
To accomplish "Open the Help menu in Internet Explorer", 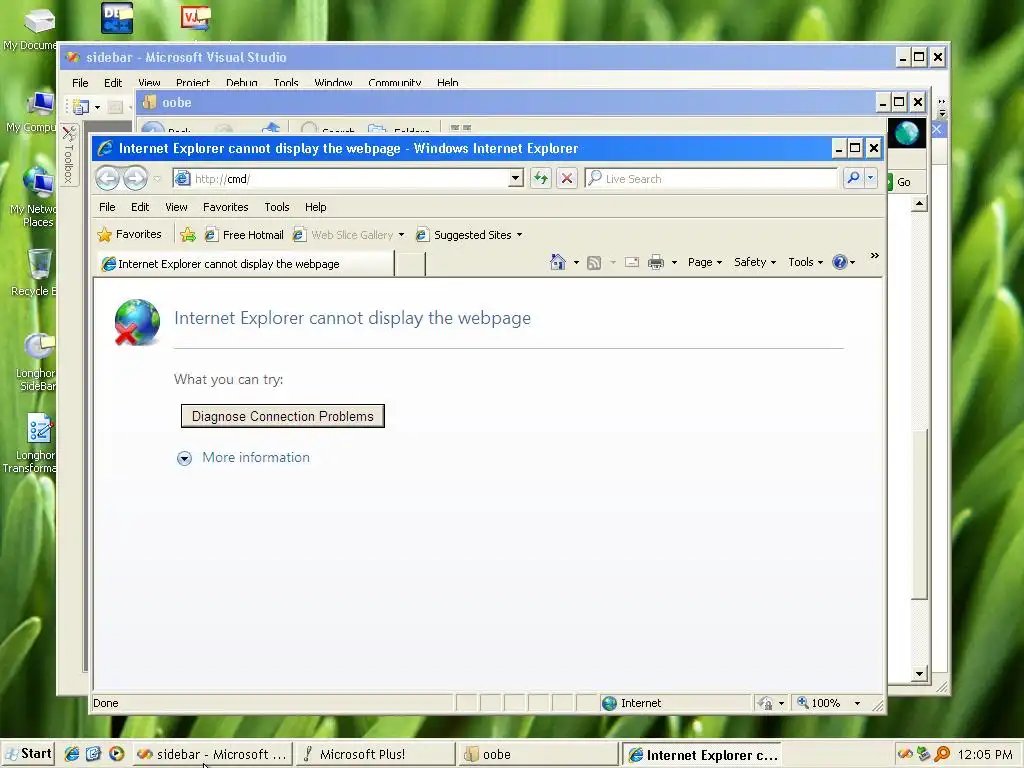I will click(315, 207).
